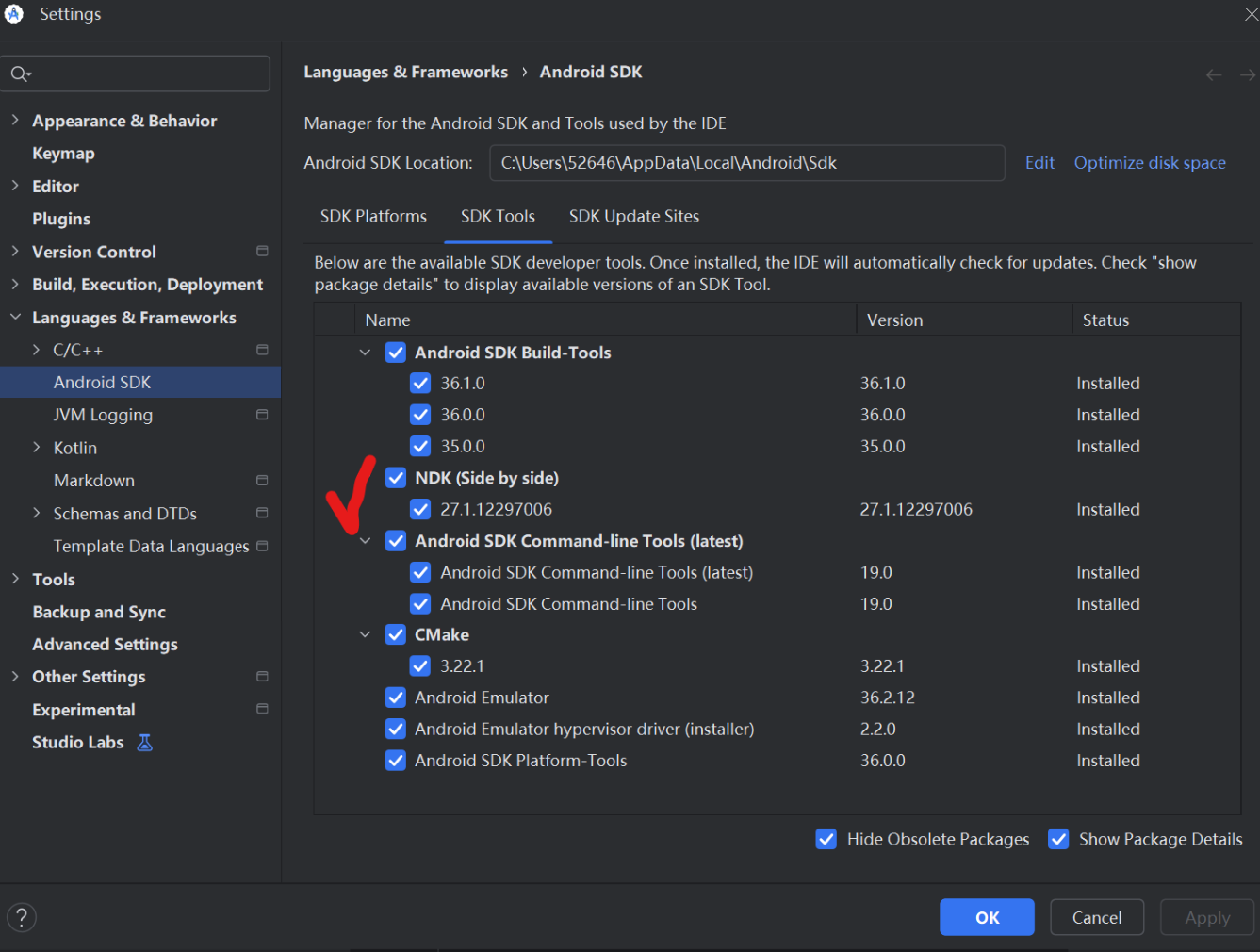Click project-level icon beside Schemas and DTDs
Screen dimensions: 1260x952
[x=262, y=513]
